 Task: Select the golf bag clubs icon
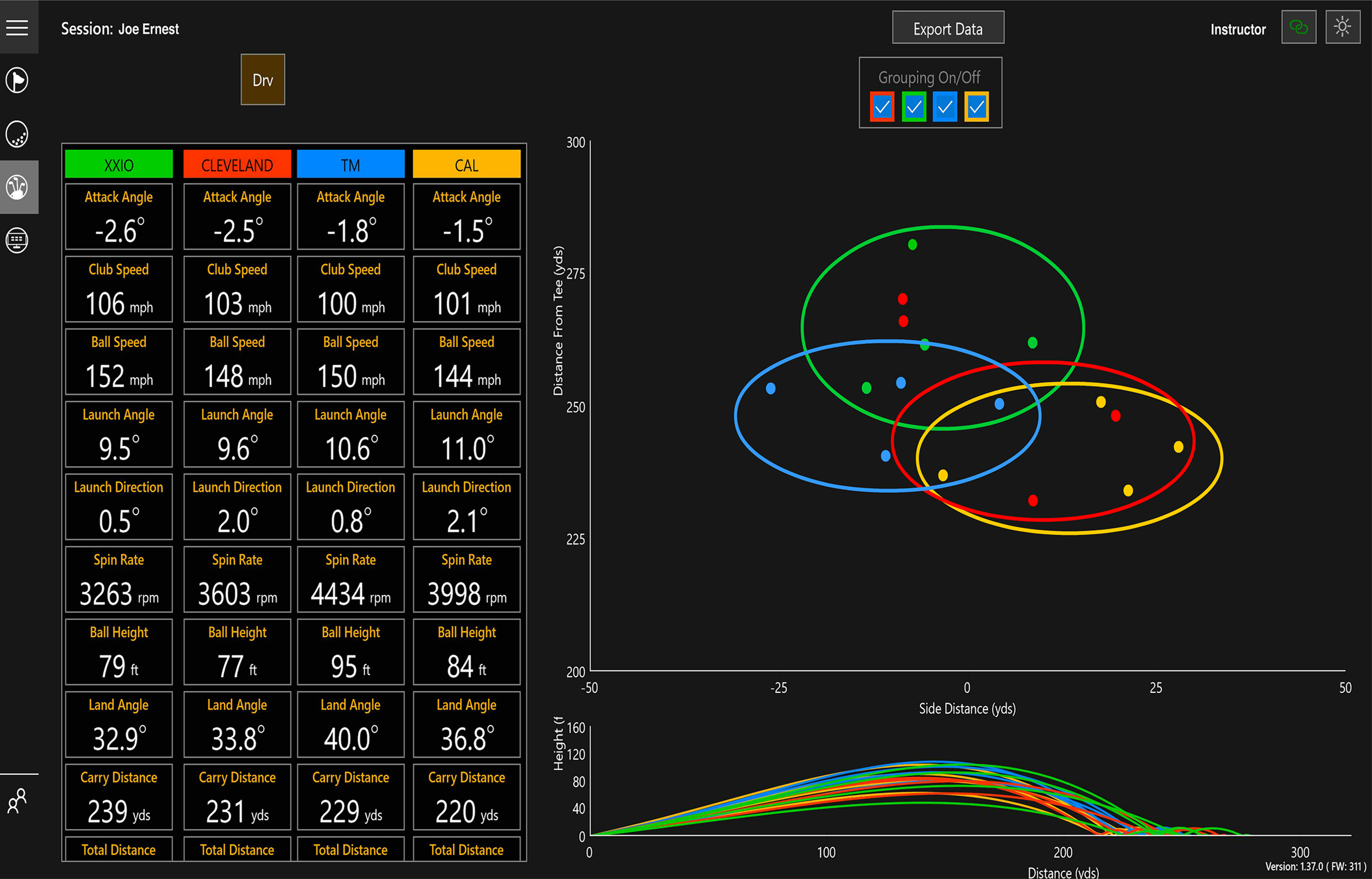click(x=17, y=187)
